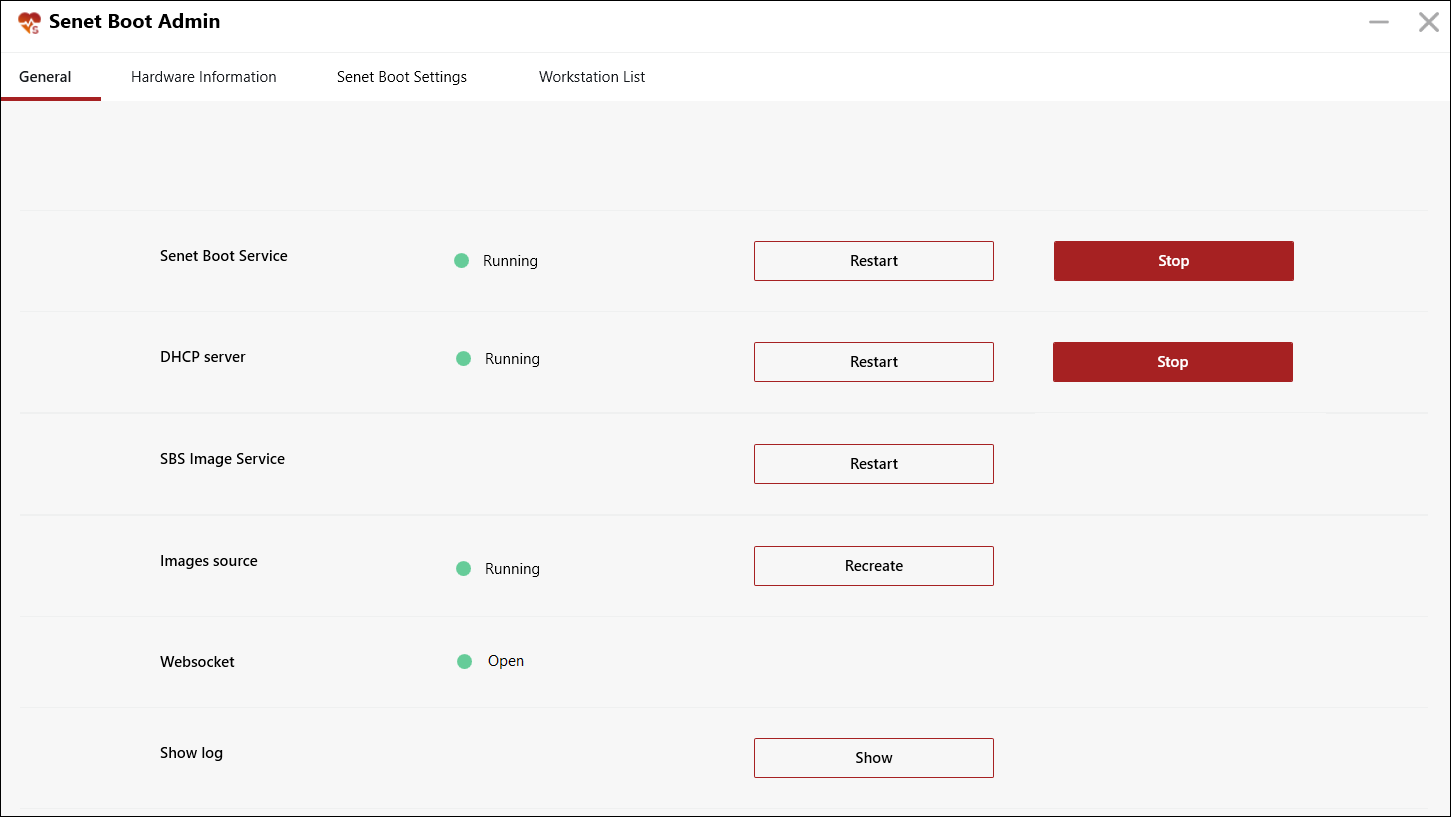
Task: Click the Websocket label
Action: 197,662
